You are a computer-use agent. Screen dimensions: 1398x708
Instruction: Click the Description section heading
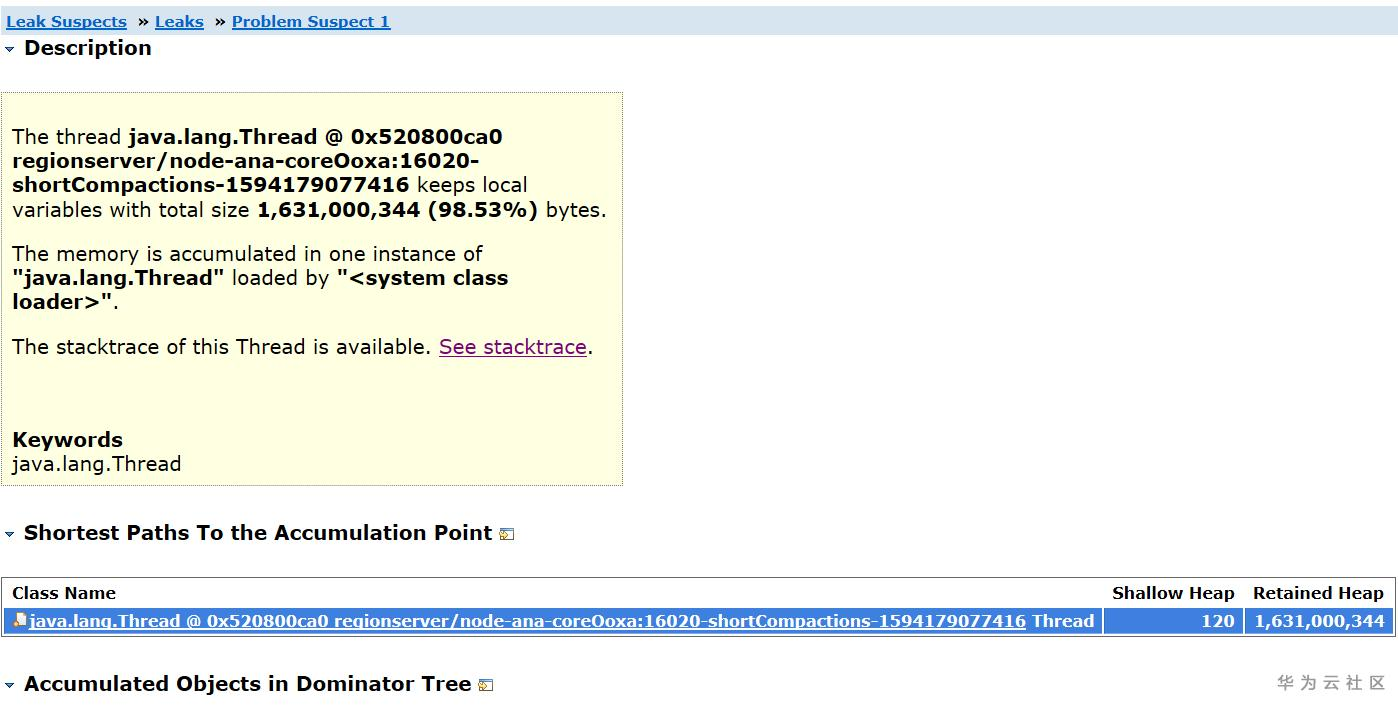[88, 48]
